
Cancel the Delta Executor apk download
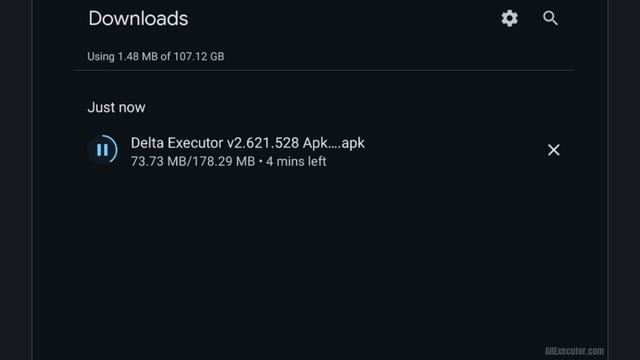pyautogui.click(x=553, y=150)
